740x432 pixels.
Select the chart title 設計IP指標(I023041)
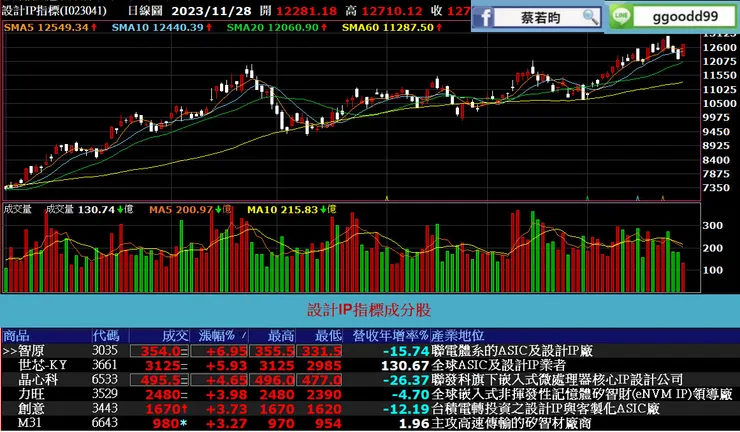pyautogui.click(x=54, y=11)
